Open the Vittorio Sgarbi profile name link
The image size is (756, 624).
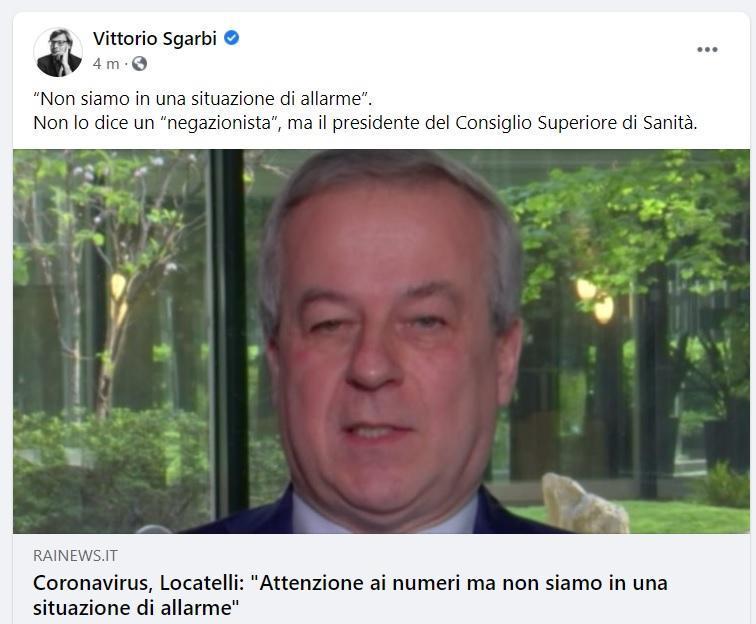155,39
